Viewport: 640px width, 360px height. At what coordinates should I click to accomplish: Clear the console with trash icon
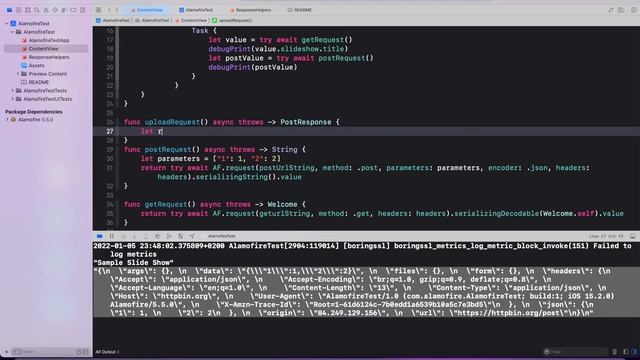point(615,352)
